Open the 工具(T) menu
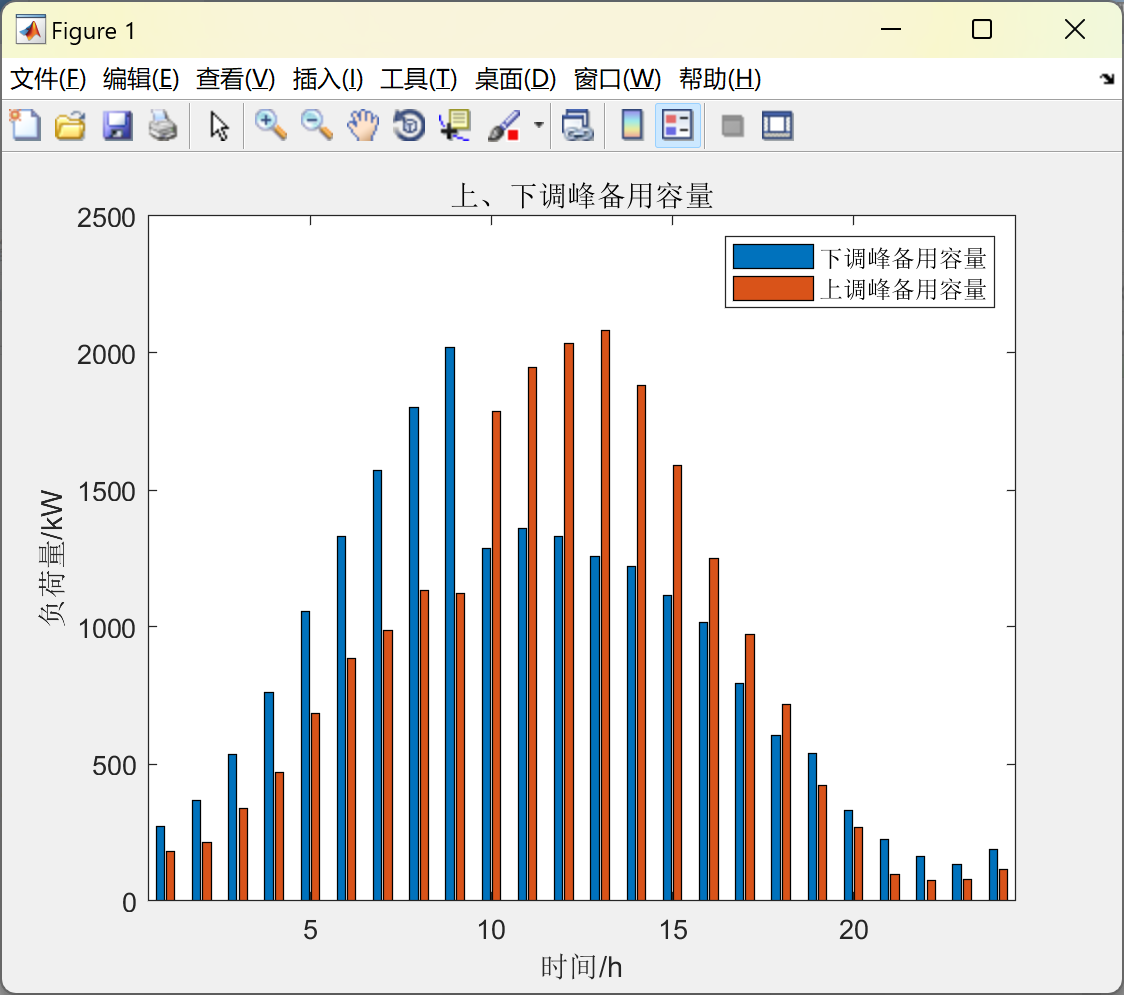Screen dimensions: 1124x995 [x=419, y=79]
